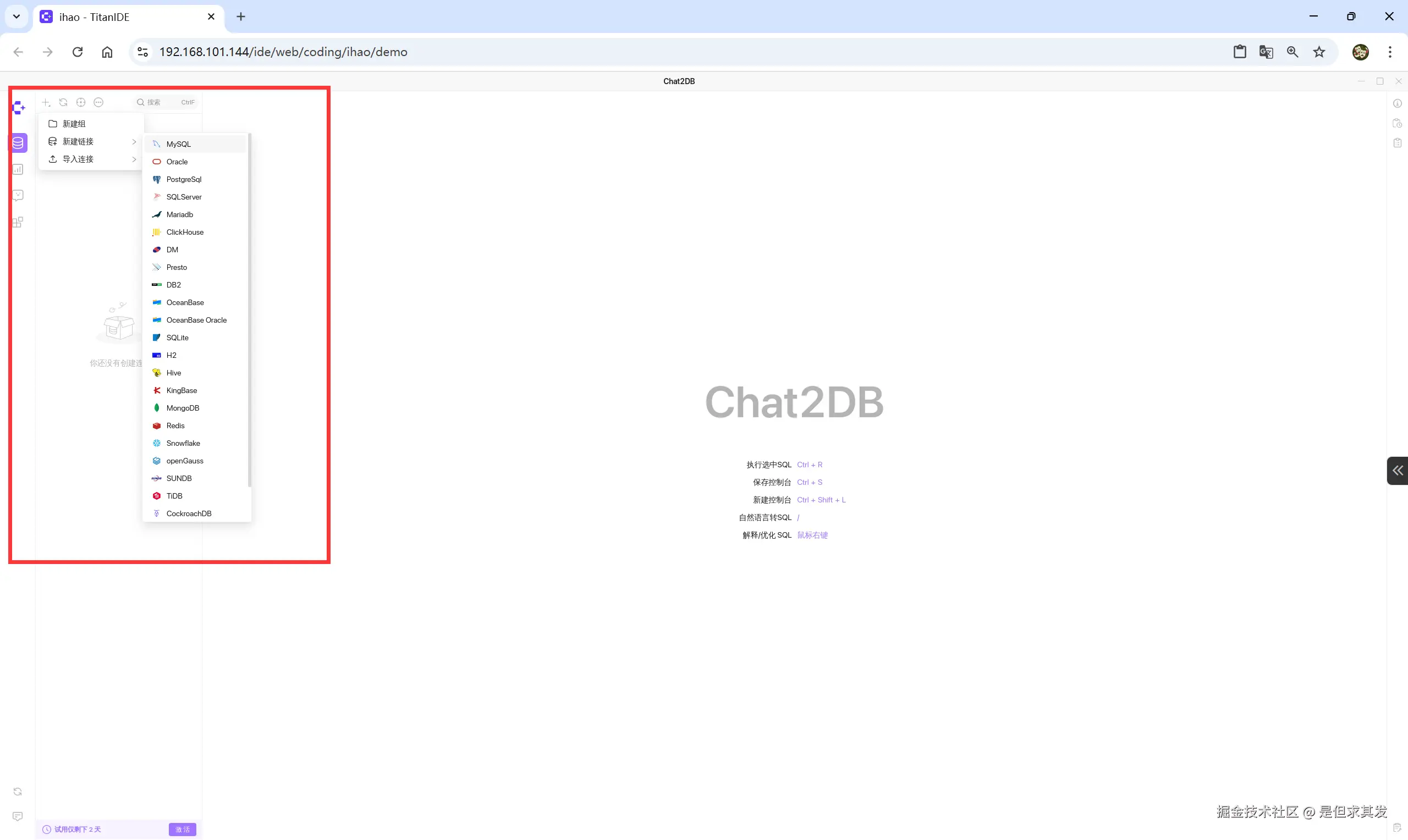Select MySQL from the database list

178,145
